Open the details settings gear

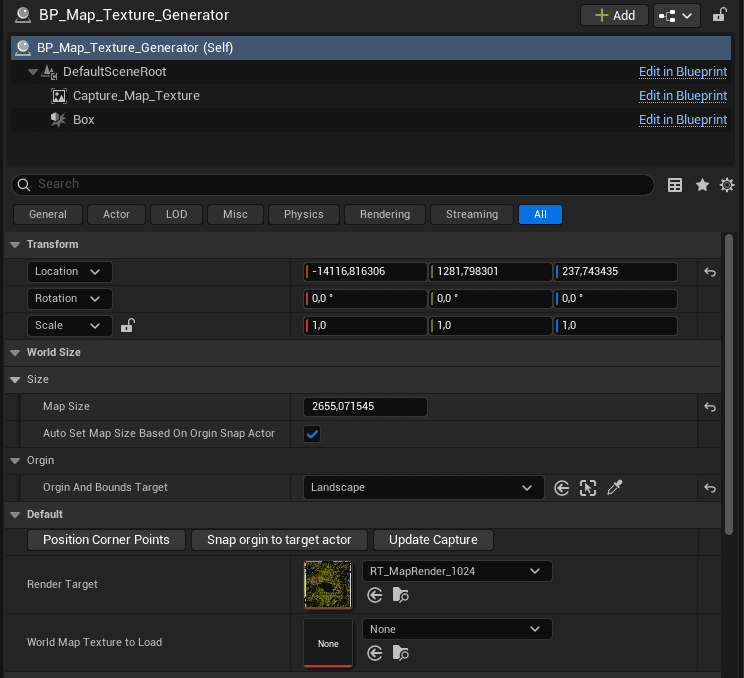coord(727,185)
